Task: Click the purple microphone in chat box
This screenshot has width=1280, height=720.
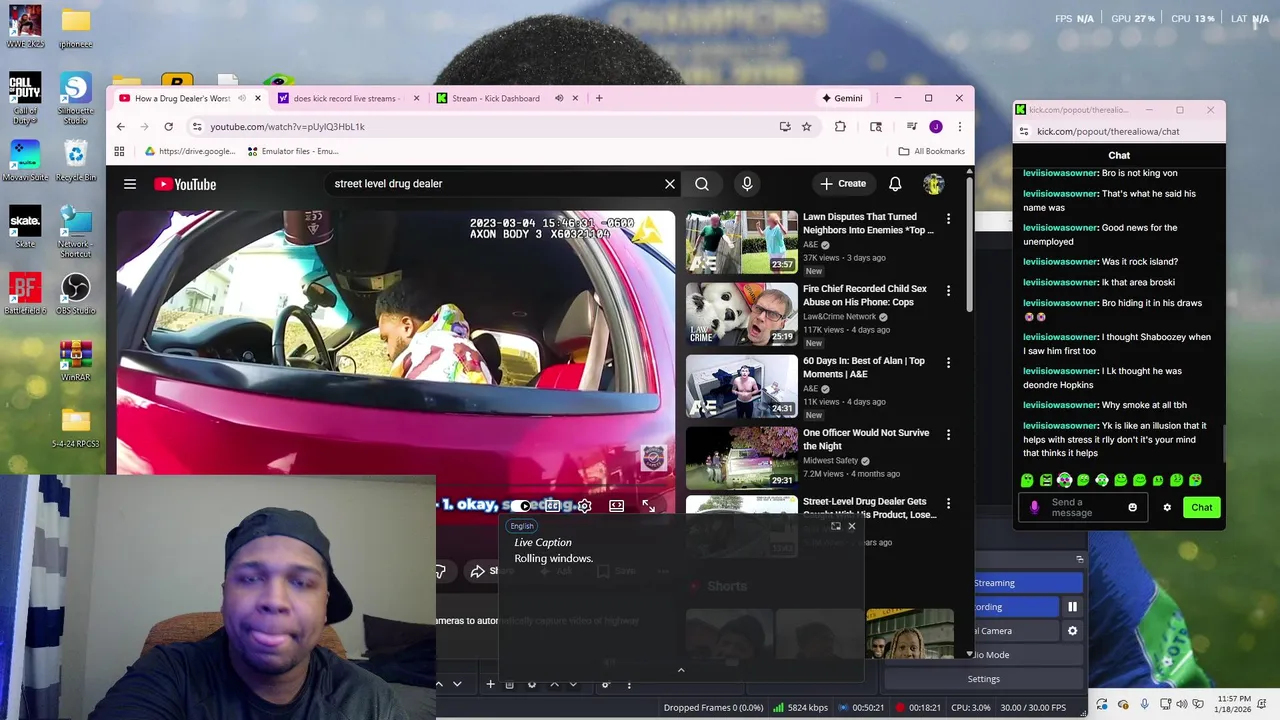Action: pos(1034,507)
